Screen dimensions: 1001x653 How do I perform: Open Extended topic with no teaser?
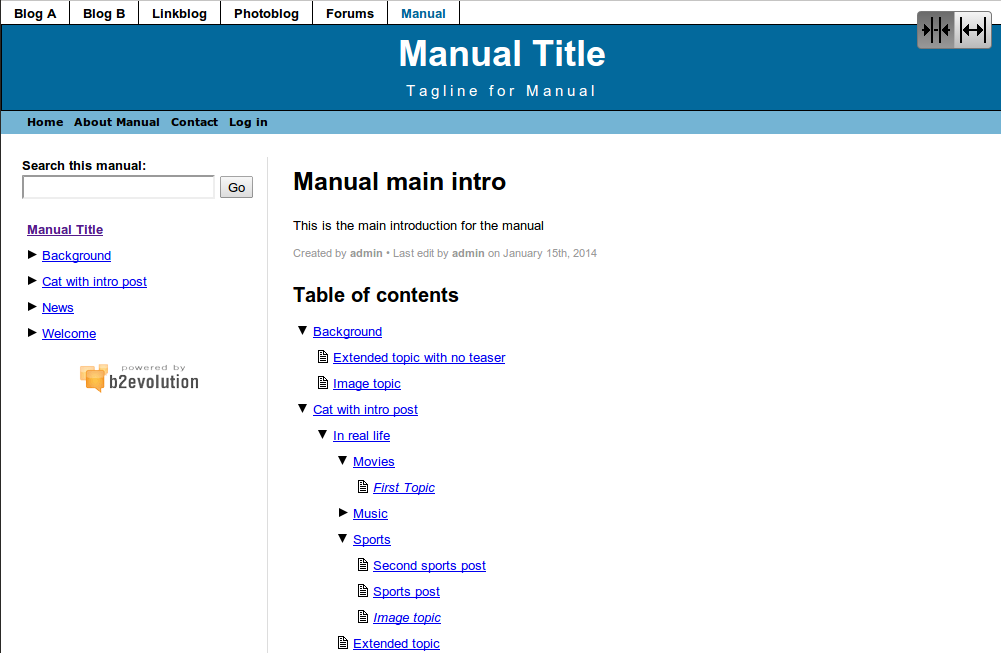[419, 357]
